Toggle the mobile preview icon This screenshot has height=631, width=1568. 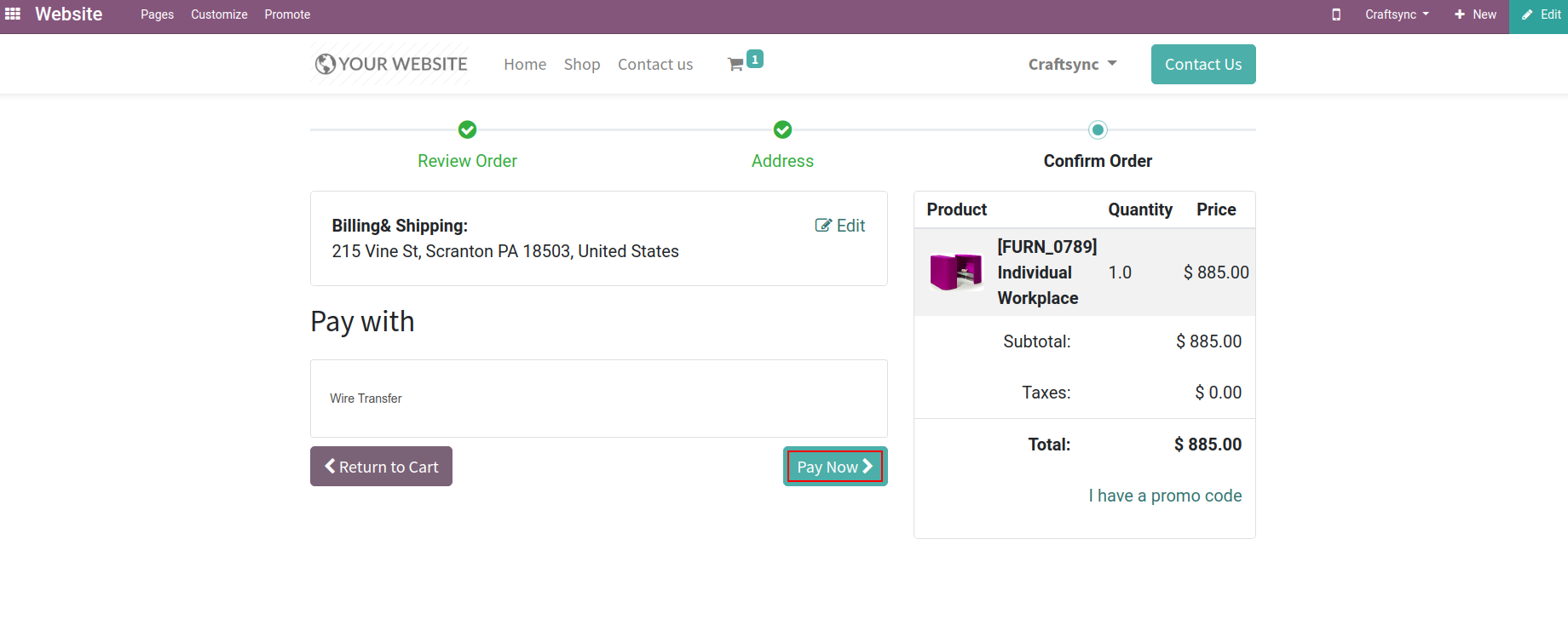coord(1336,14)
